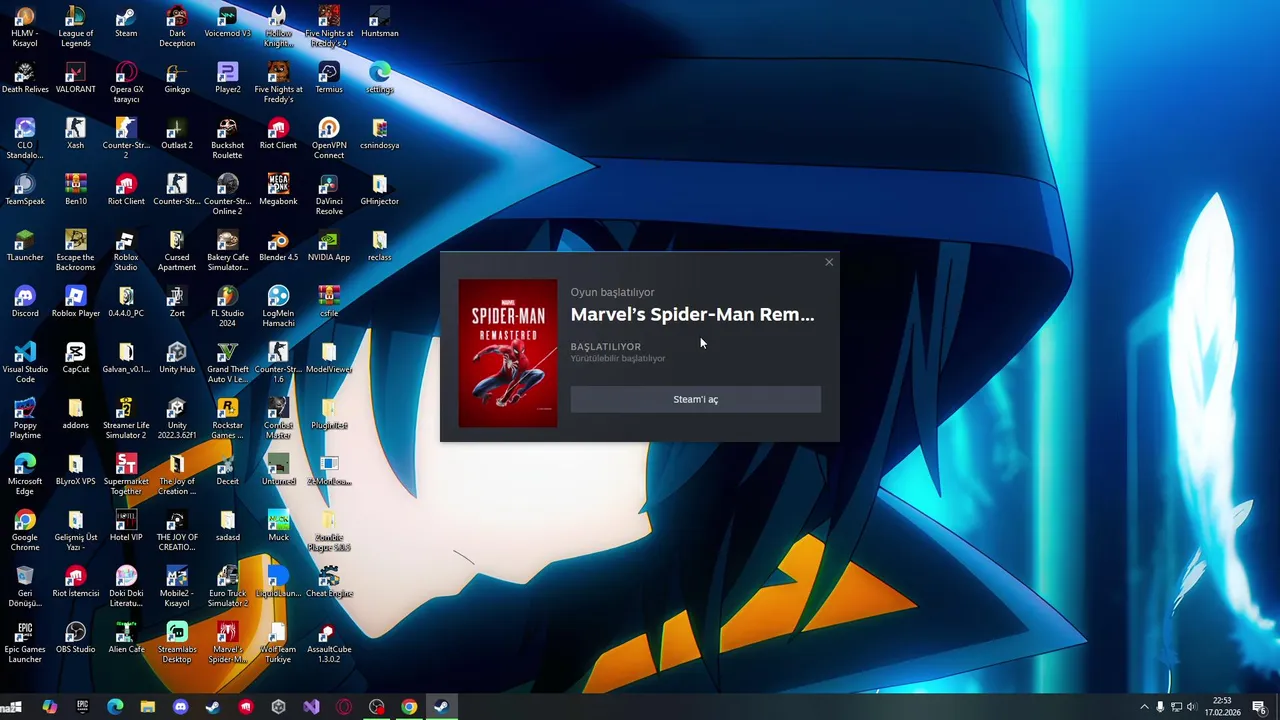Select the Streamer Life Simulator 2 icon
This screenshot has height=720, width=1280.
[x=126, y=419]
